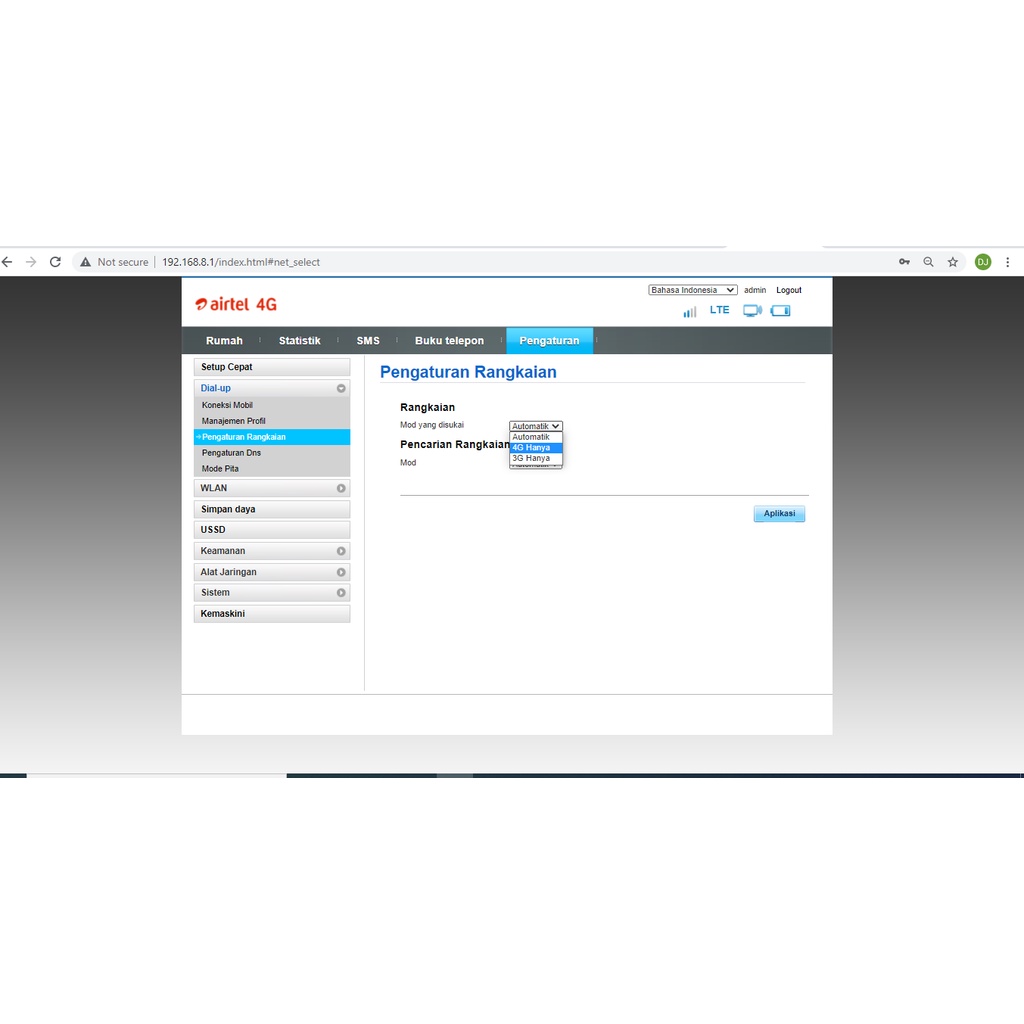The width and height of the screenshot is (1024, 1024).
Task: Click the Aplikasi button
Action: click(x=779, y=514)
